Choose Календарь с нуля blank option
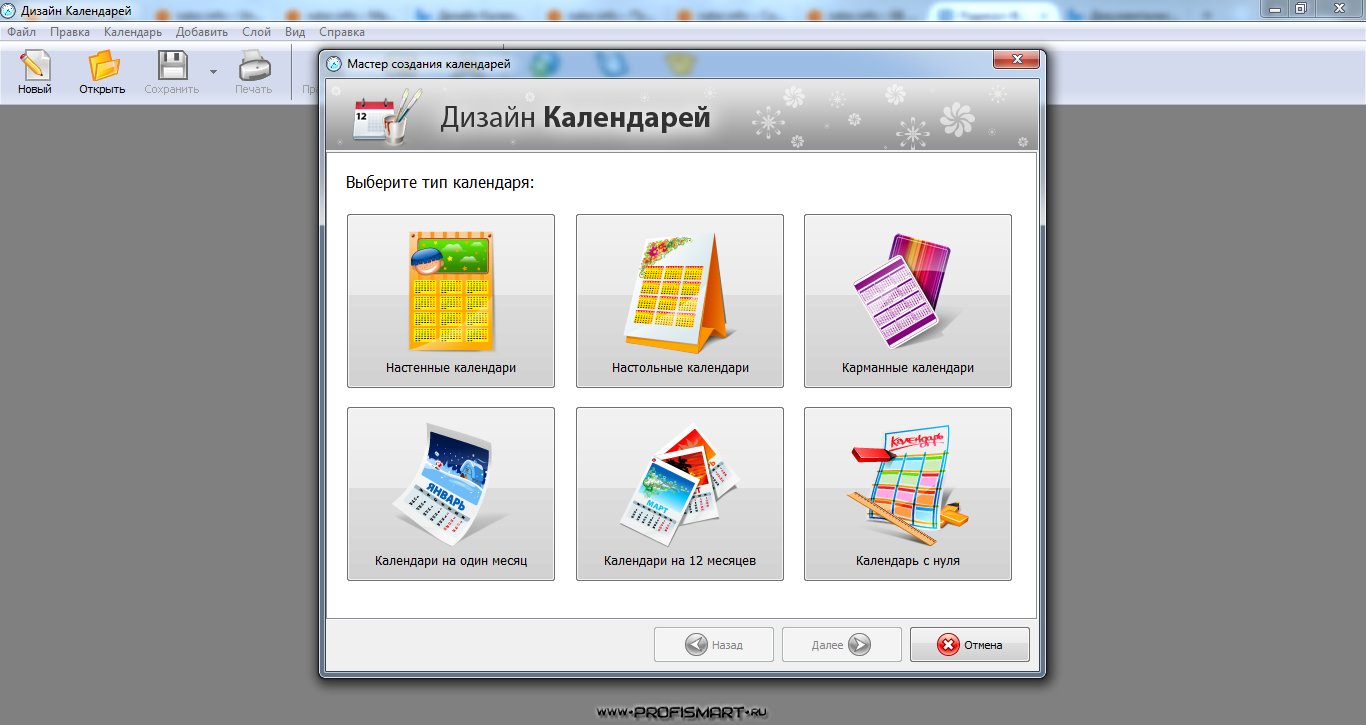Image resolution: width=1366 pixels, height=725 pixels. (x=908, y=494)
